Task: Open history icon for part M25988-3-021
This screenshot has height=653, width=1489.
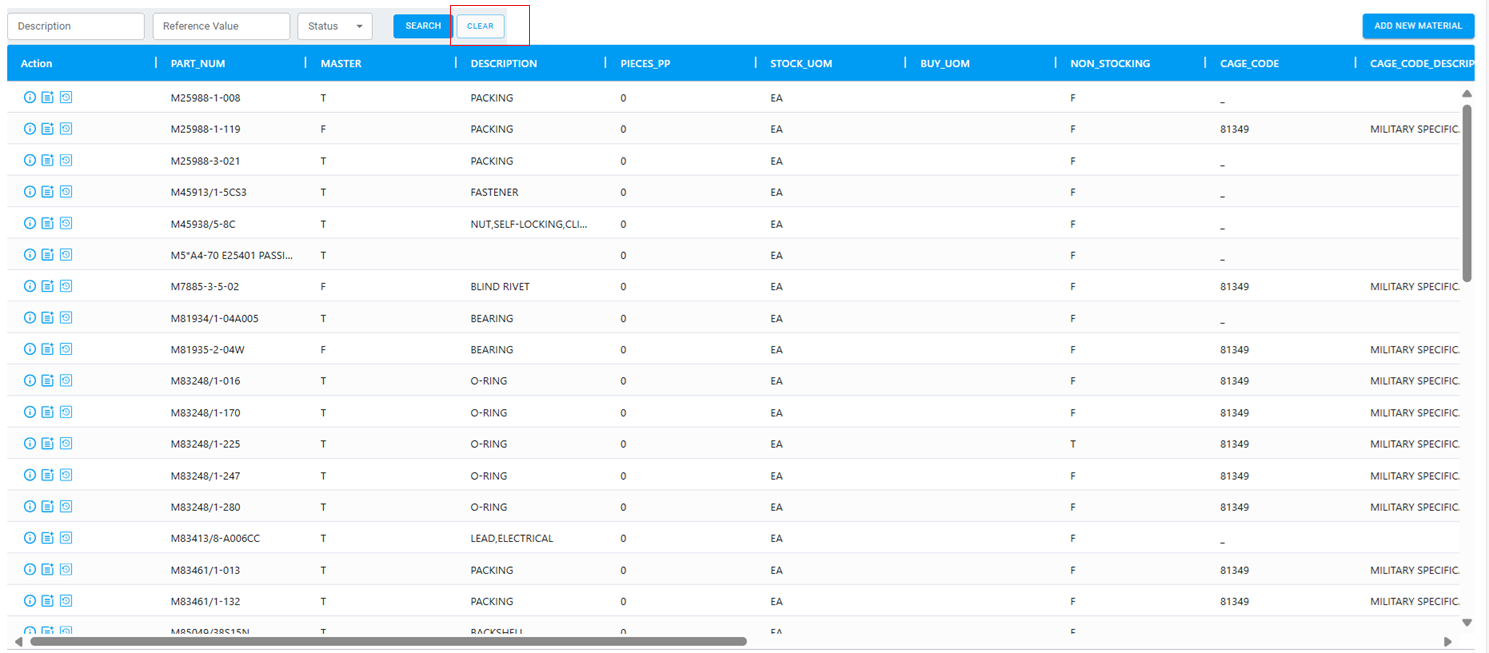Action: (66, 160)
